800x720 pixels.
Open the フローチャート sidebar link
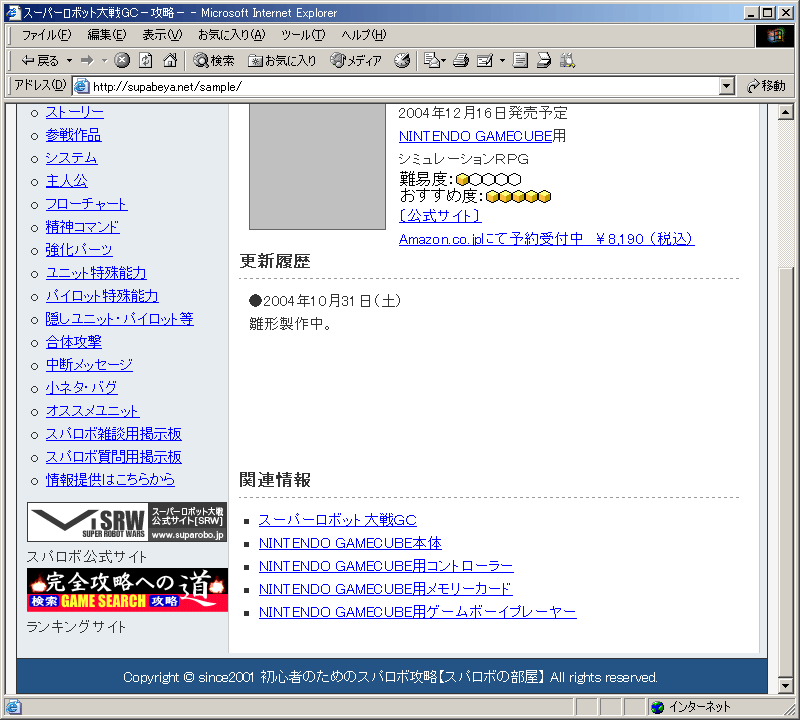pyautogui.click(x=86, y=204)
